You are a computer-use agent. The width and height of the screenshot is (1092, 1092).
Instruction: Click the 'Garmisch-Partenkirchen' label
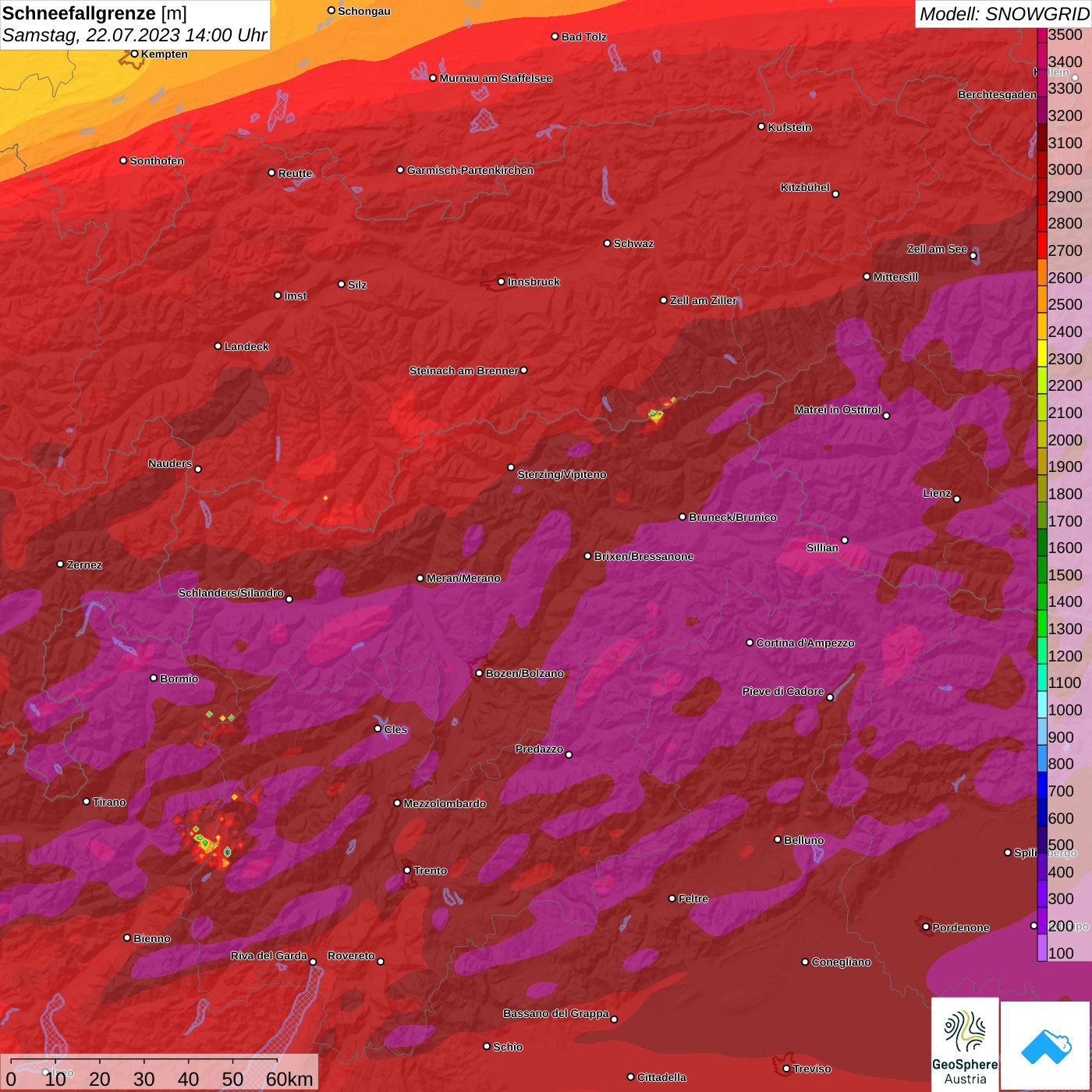click(x=470, y=170)
